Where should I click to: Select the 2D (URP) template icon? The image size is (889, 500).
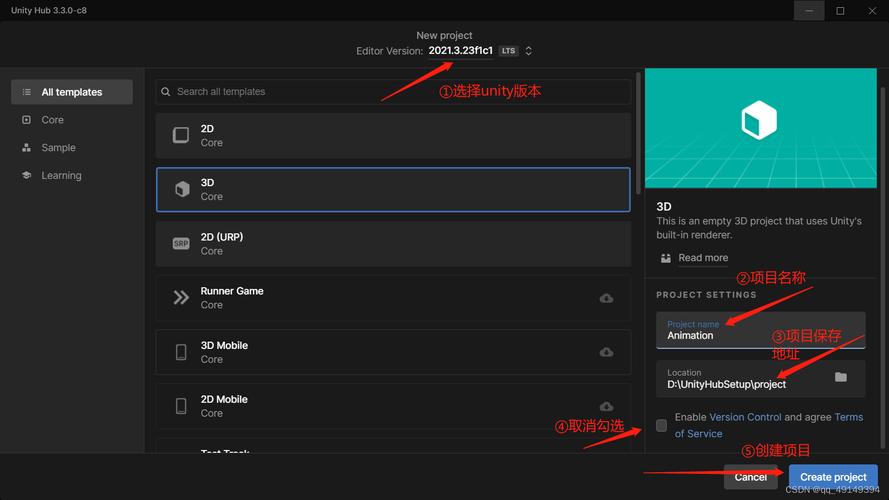click(x=181, y=243)
